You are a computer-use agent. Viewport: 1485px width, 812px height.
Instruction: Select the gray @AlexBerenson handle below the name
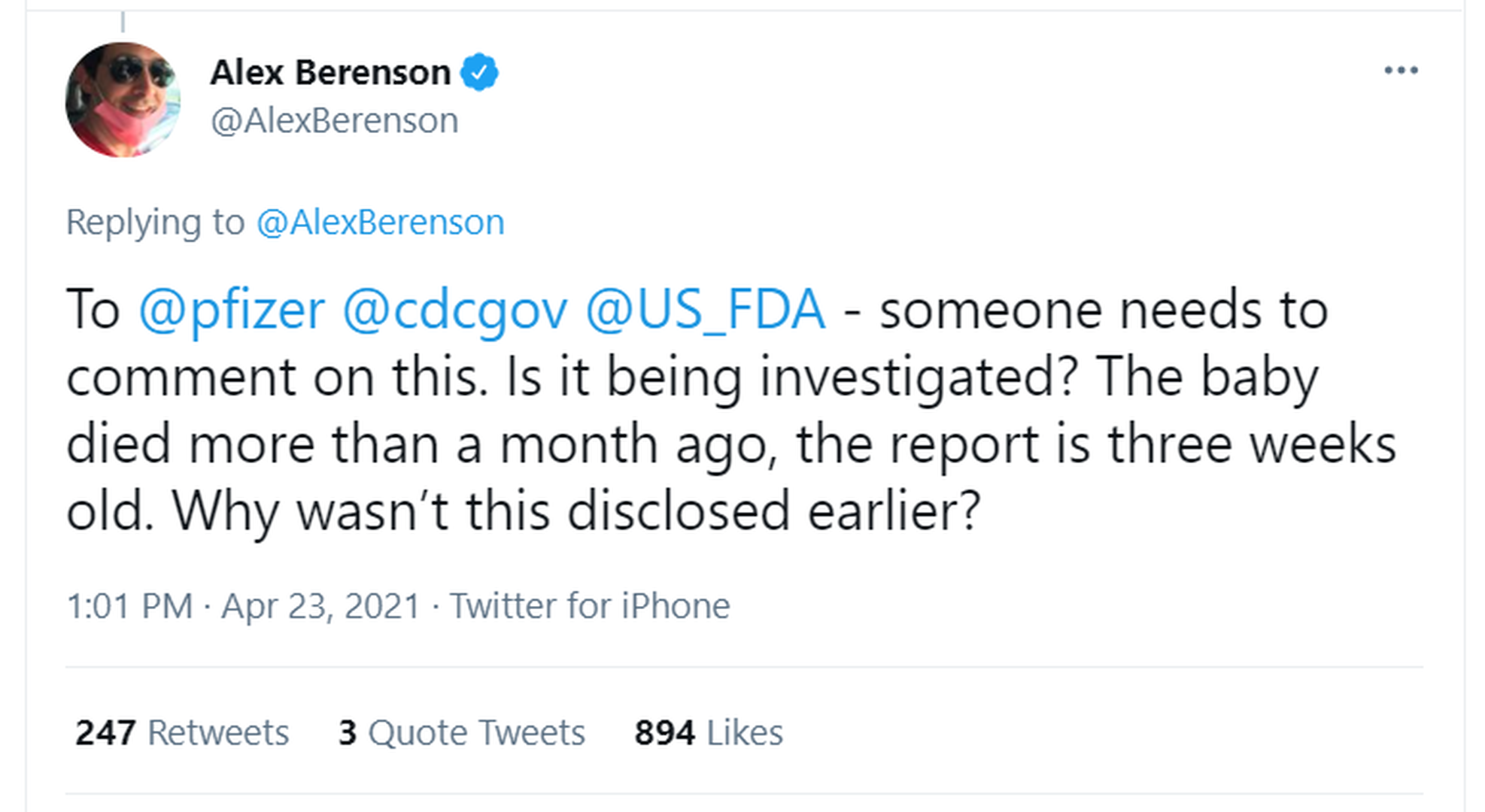point(334,121)
